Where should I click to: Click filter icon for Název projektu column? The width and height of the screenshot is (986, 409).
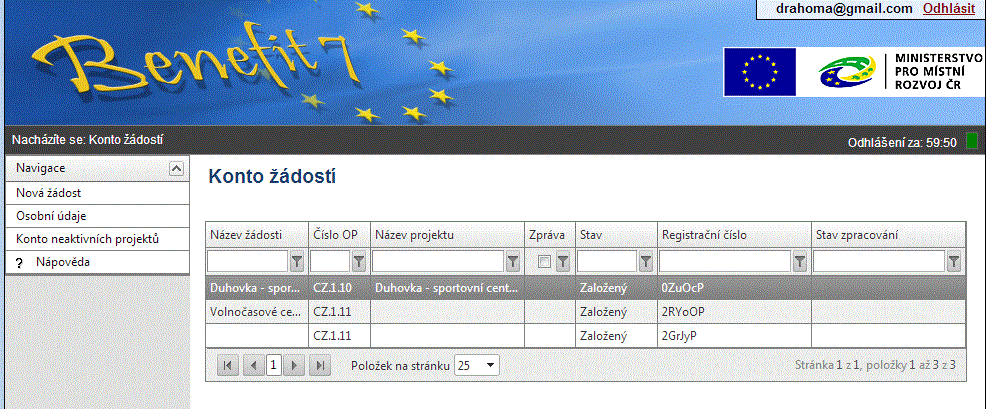click(513, 262)
